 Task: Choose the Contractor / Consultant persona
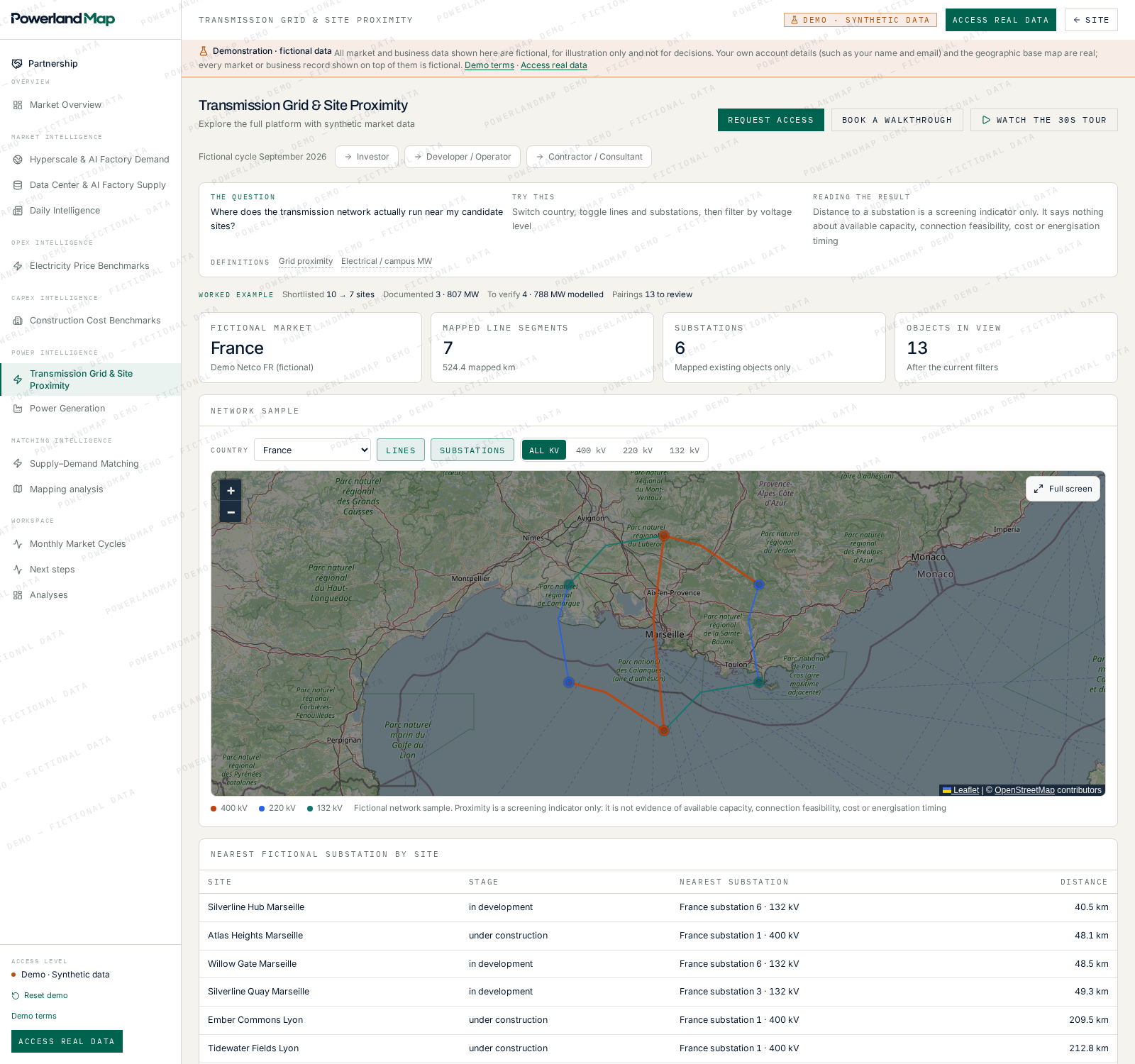point(589,157)
